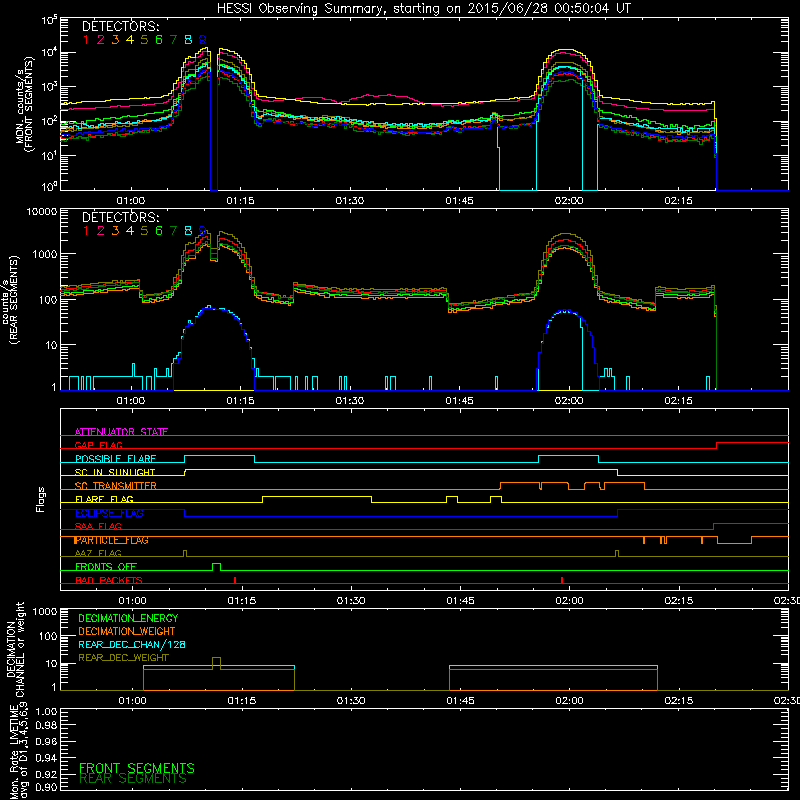Click the FRONT SEGMENTS label in the livetime panel

(137, 768)
